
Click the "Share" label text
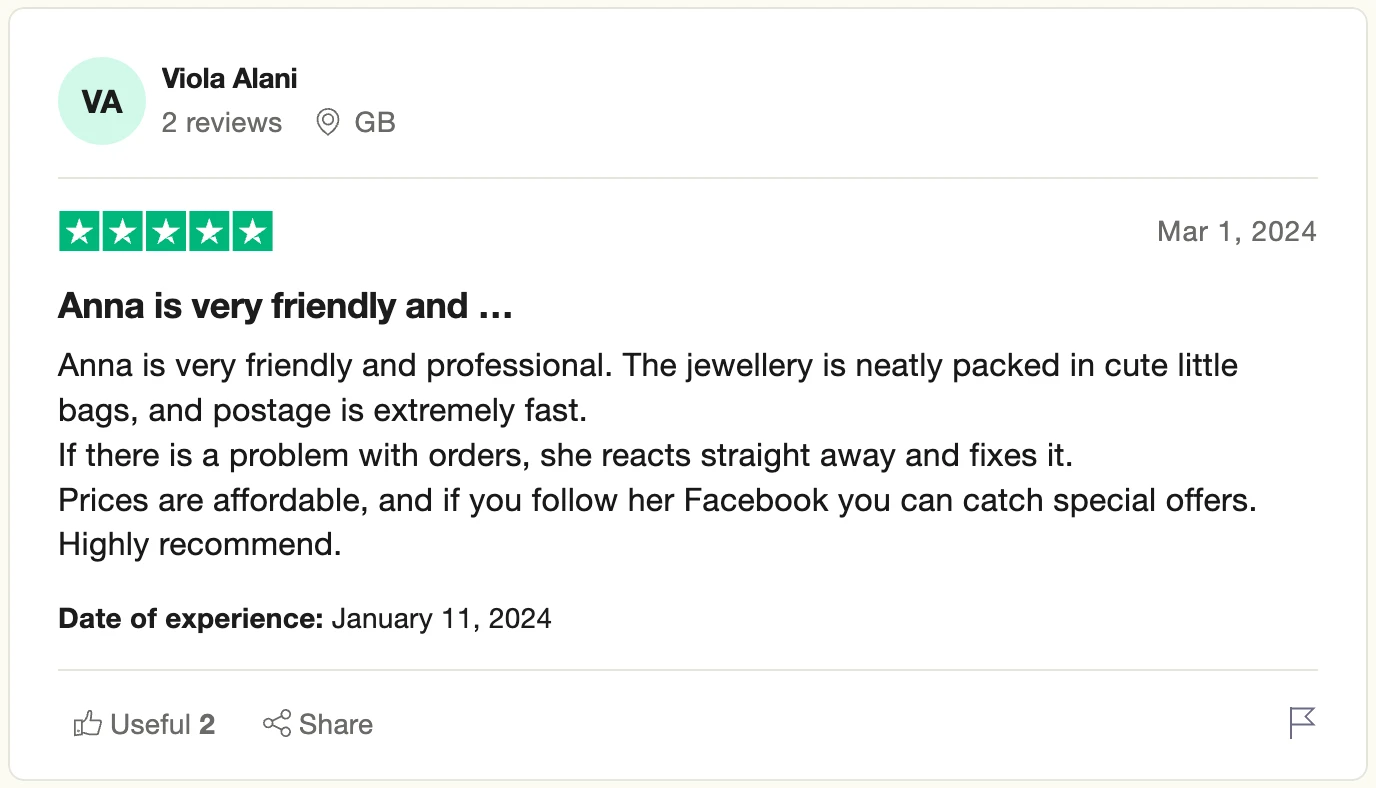pos(336,724)
